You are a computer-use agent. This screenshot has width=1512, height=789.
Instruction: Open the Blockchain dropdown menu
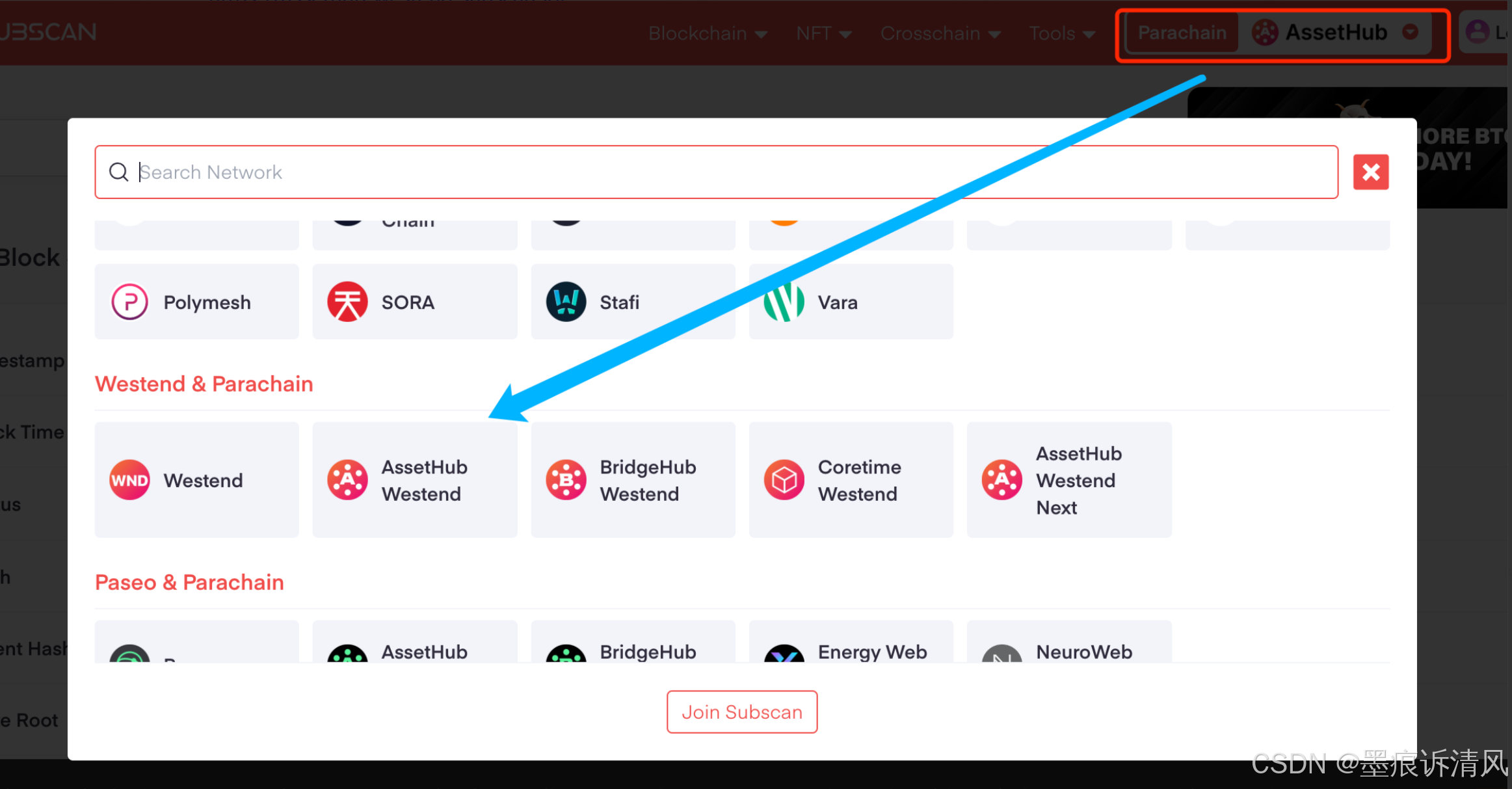pyautogui.click(x=708, y=33)
